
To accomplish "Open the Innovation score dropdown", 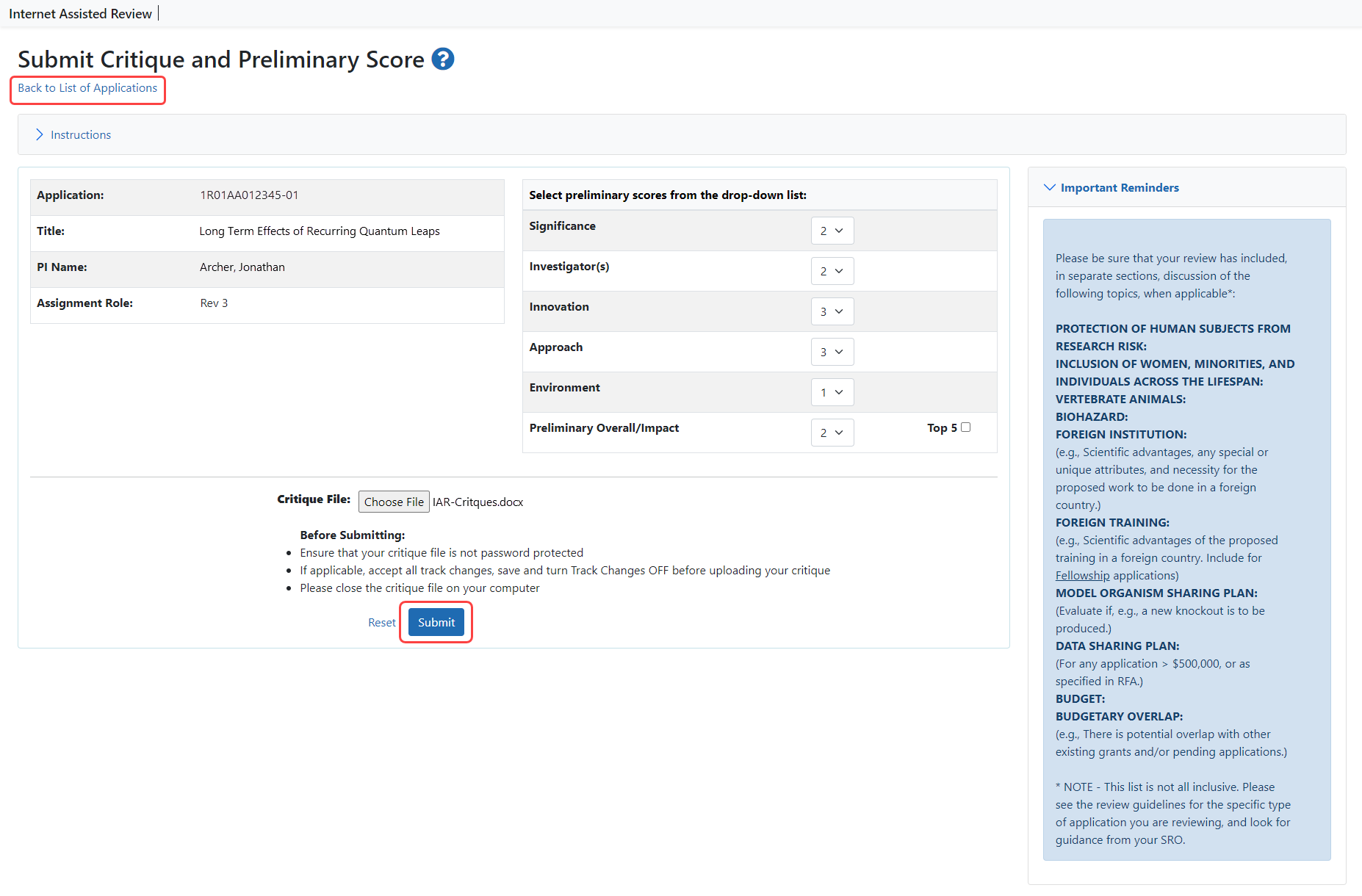I will coord(832,311).
